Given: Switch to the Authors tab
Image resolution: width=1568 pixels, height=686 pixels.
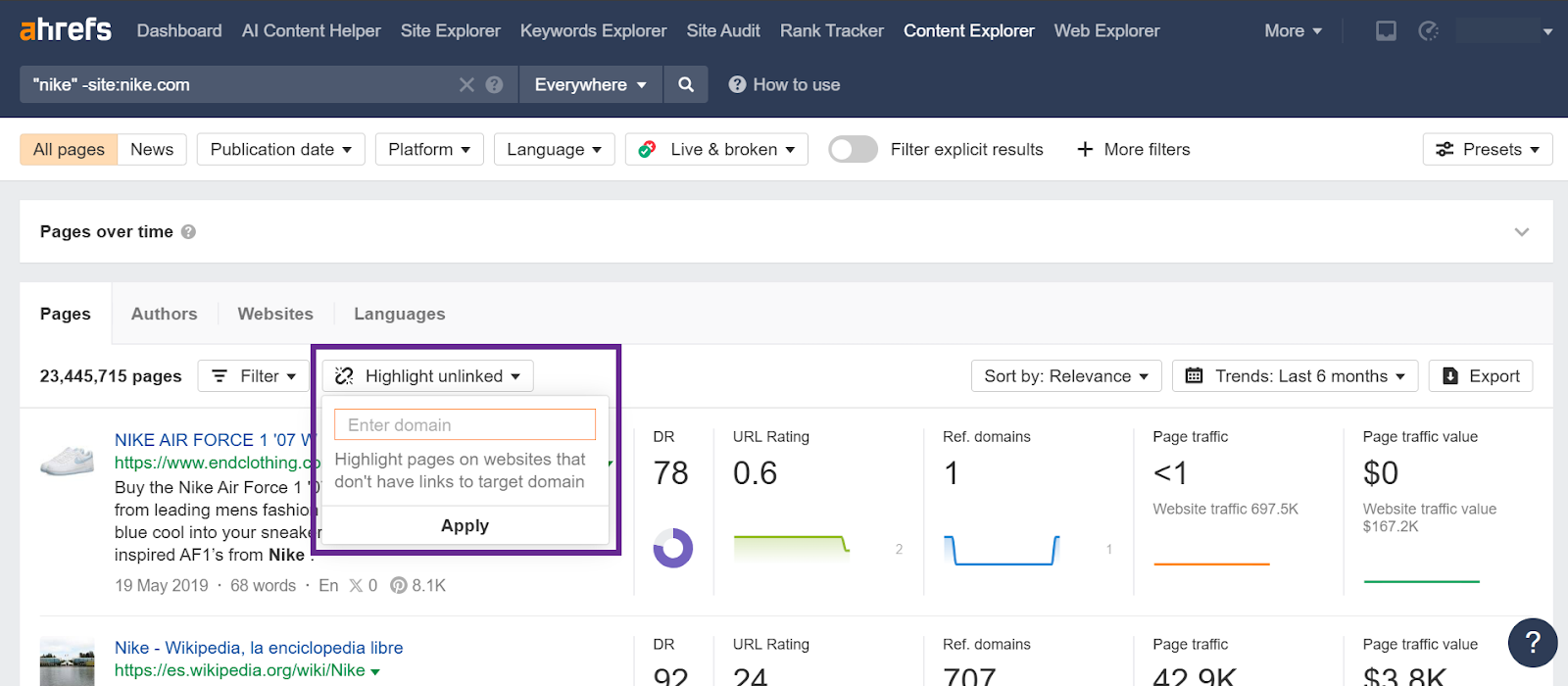Looking at the screenshot, I should pos(165,314).
